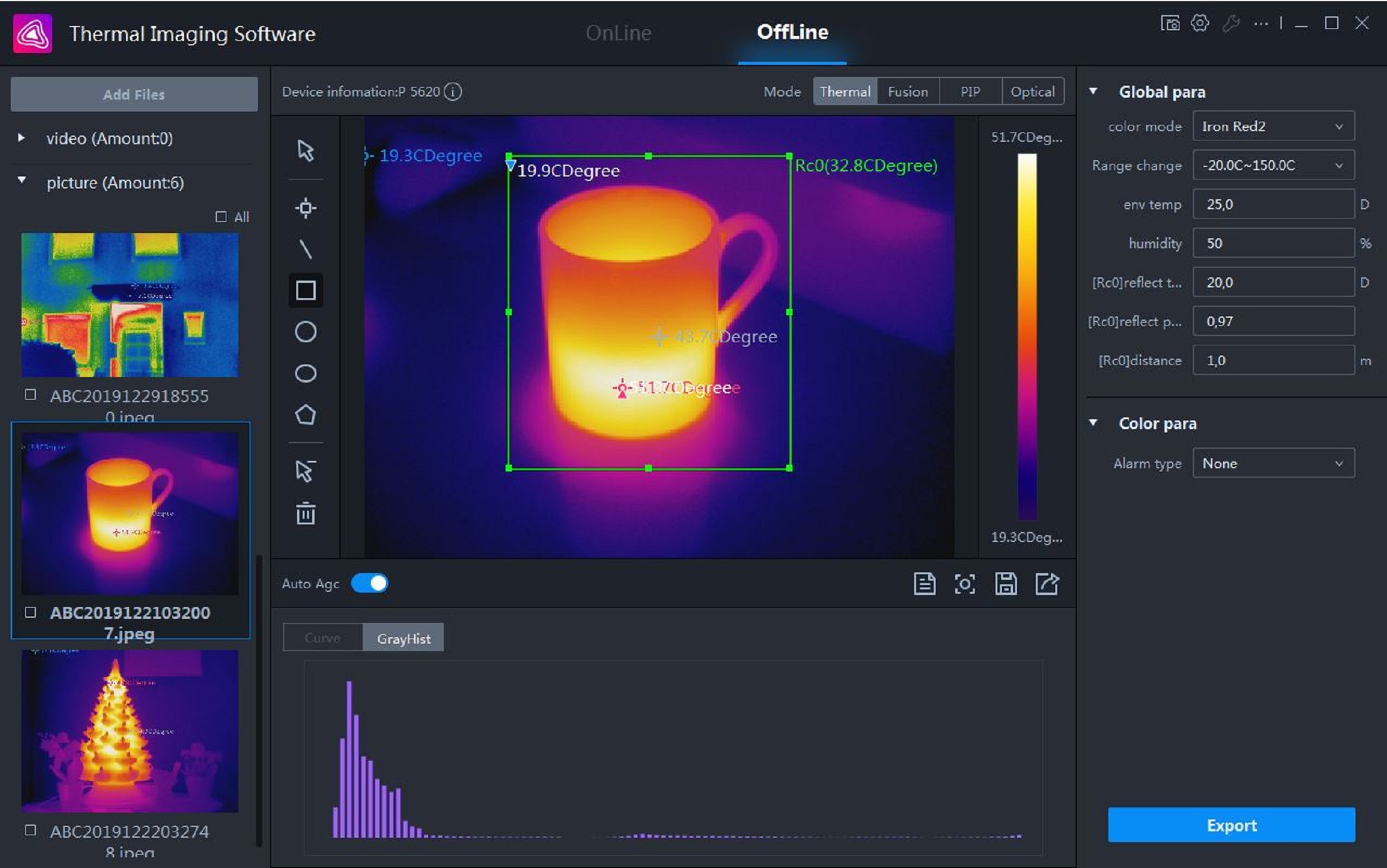Select the pointer/selection tool
Viewport: 1387px width, 868px height.
pos(305,150)
